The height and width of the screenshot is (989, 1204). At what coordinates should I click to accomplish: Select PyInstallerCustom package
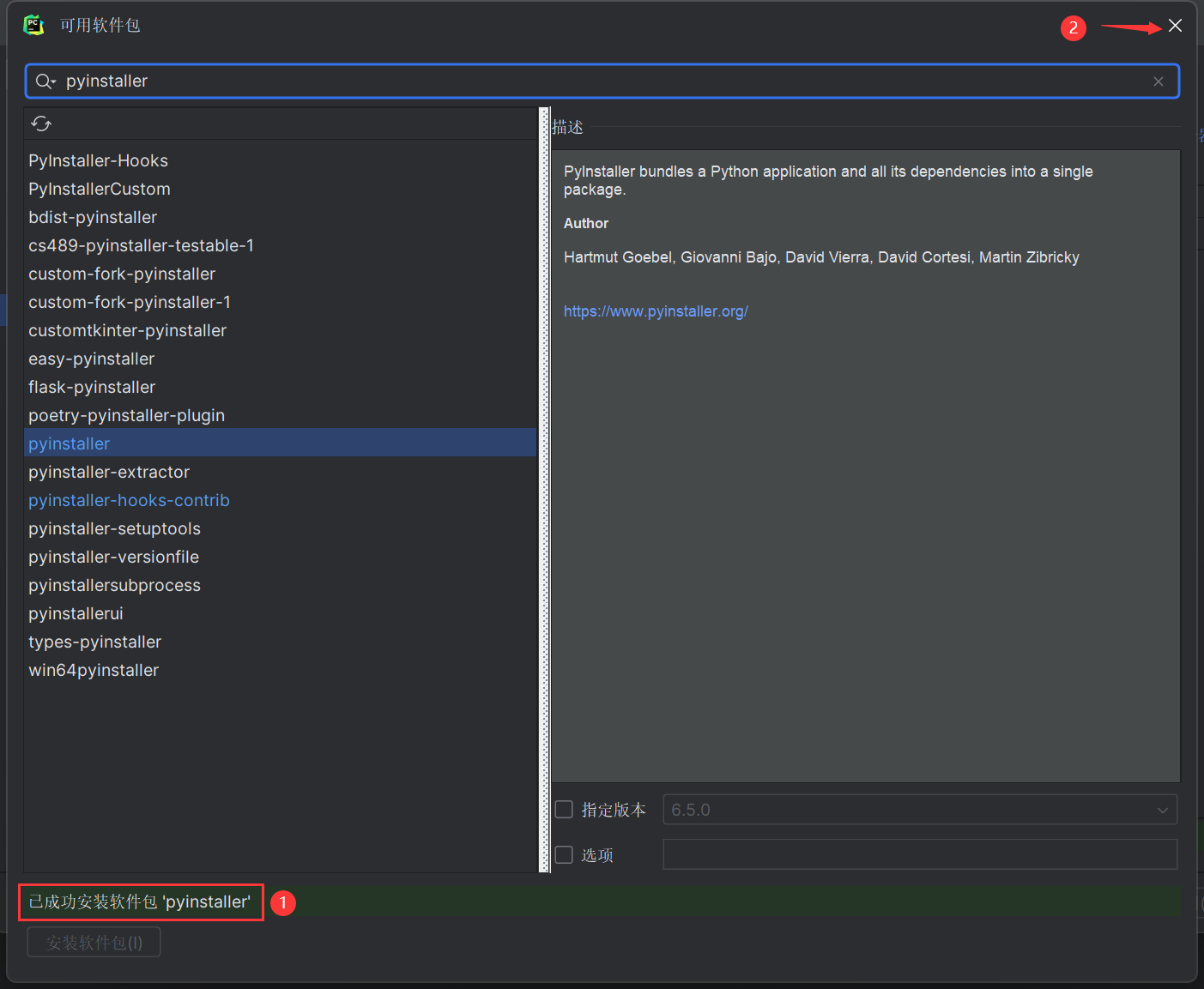click(x=280, y=189)
